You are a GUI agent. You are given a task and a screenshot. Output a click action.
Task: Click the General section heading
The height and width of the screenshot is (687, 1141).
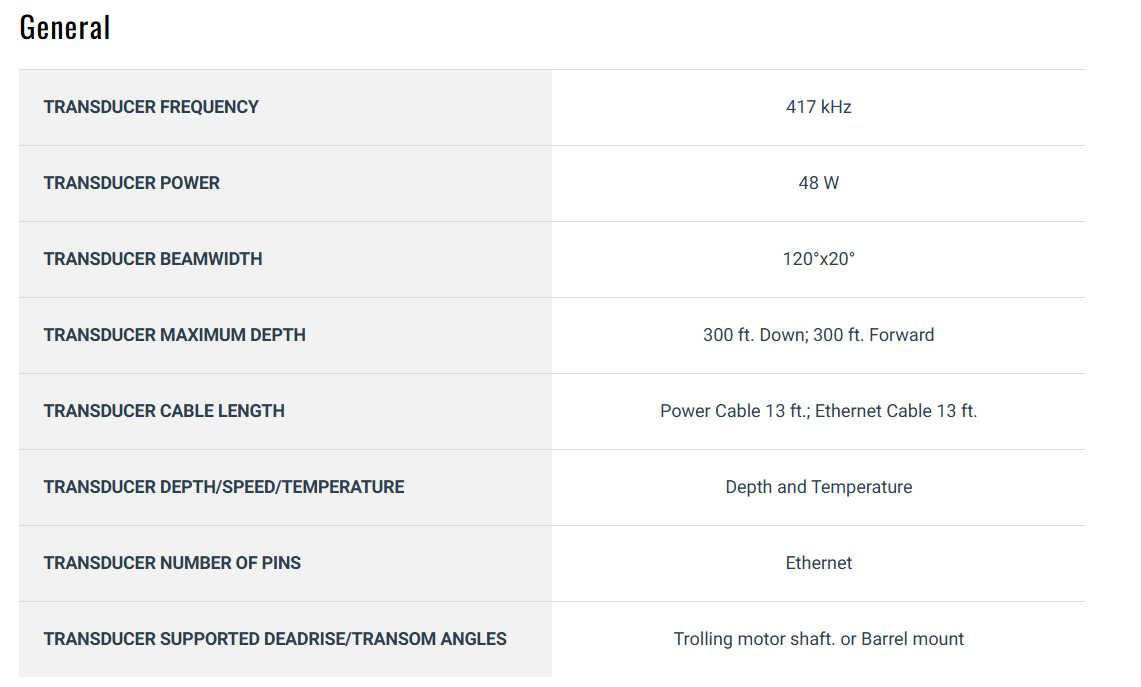pos(65,28)
